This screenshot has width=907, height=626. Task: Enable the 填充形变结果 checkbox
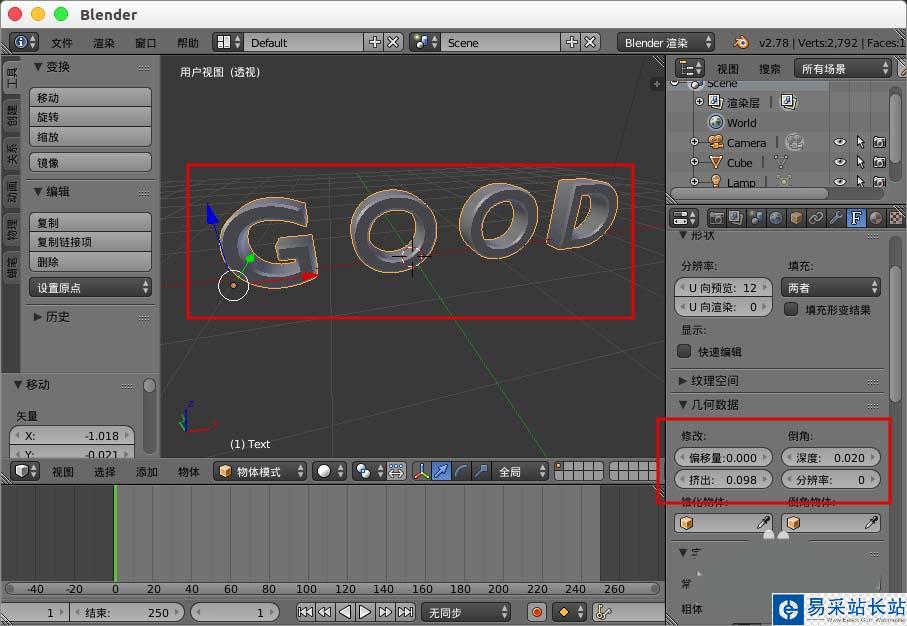click(791, 310)
